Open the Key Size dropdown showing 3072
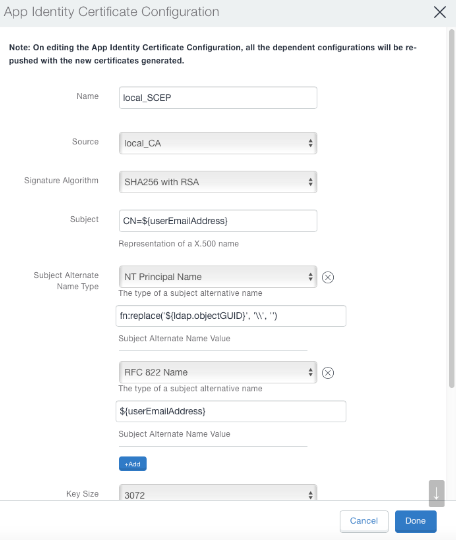 [x=218, y=493]
